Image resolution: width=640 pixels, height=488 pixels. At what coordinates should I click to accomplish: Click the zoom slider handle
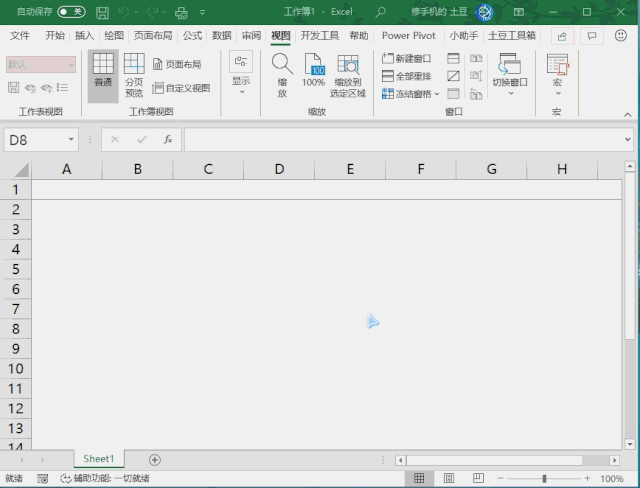(544, 478)
